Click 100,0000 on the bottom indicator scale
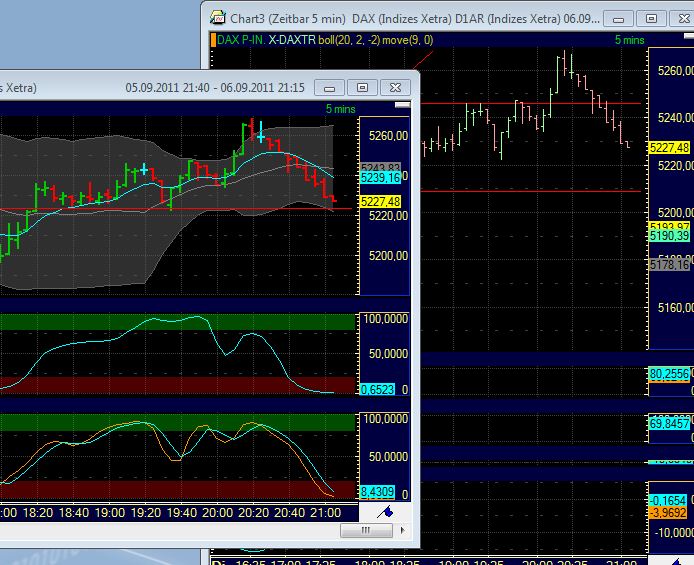694x565 pixels. pyautogui.click(x=386, y=419)
